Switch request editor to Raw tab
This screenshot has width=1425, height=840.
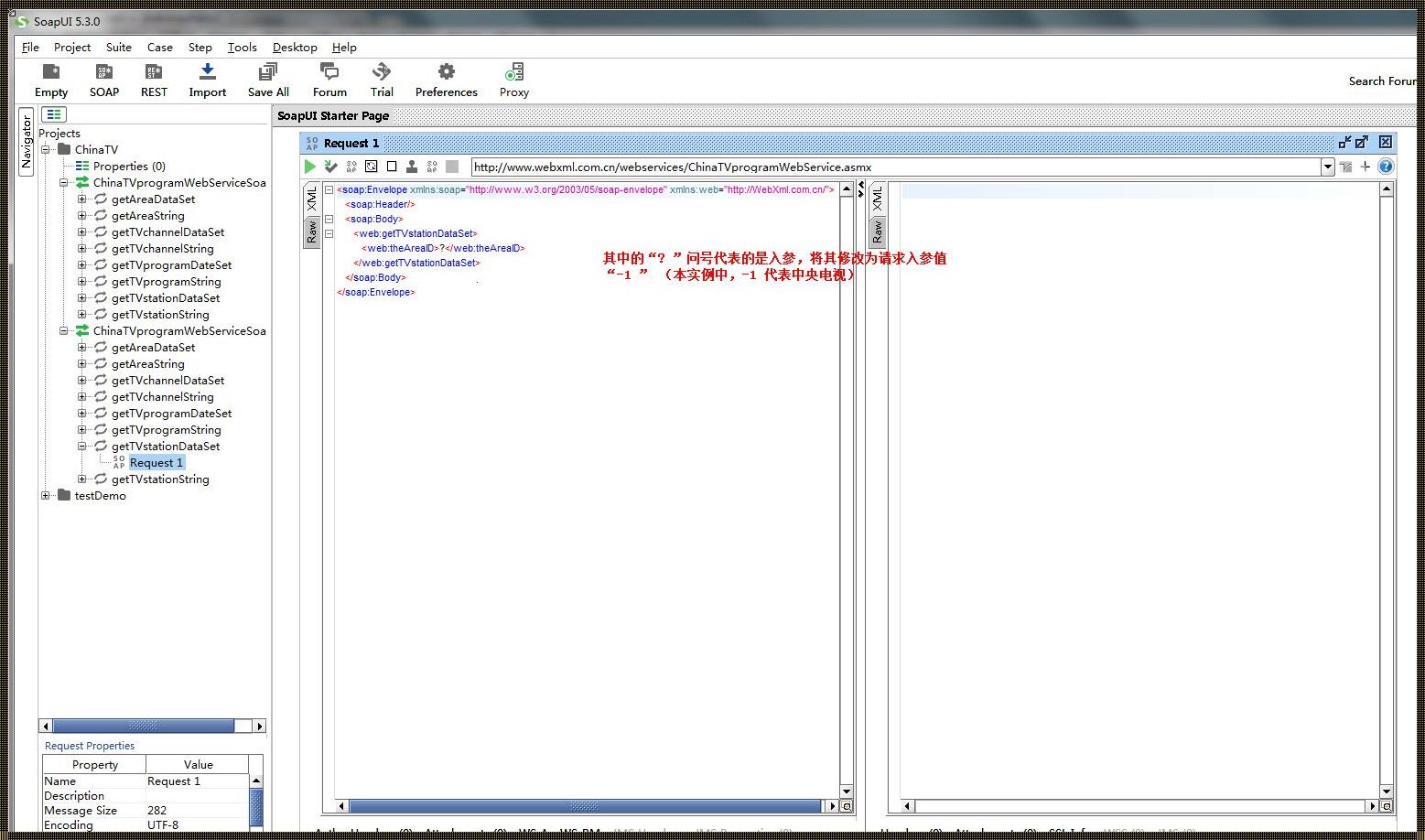tap(312, 232)
